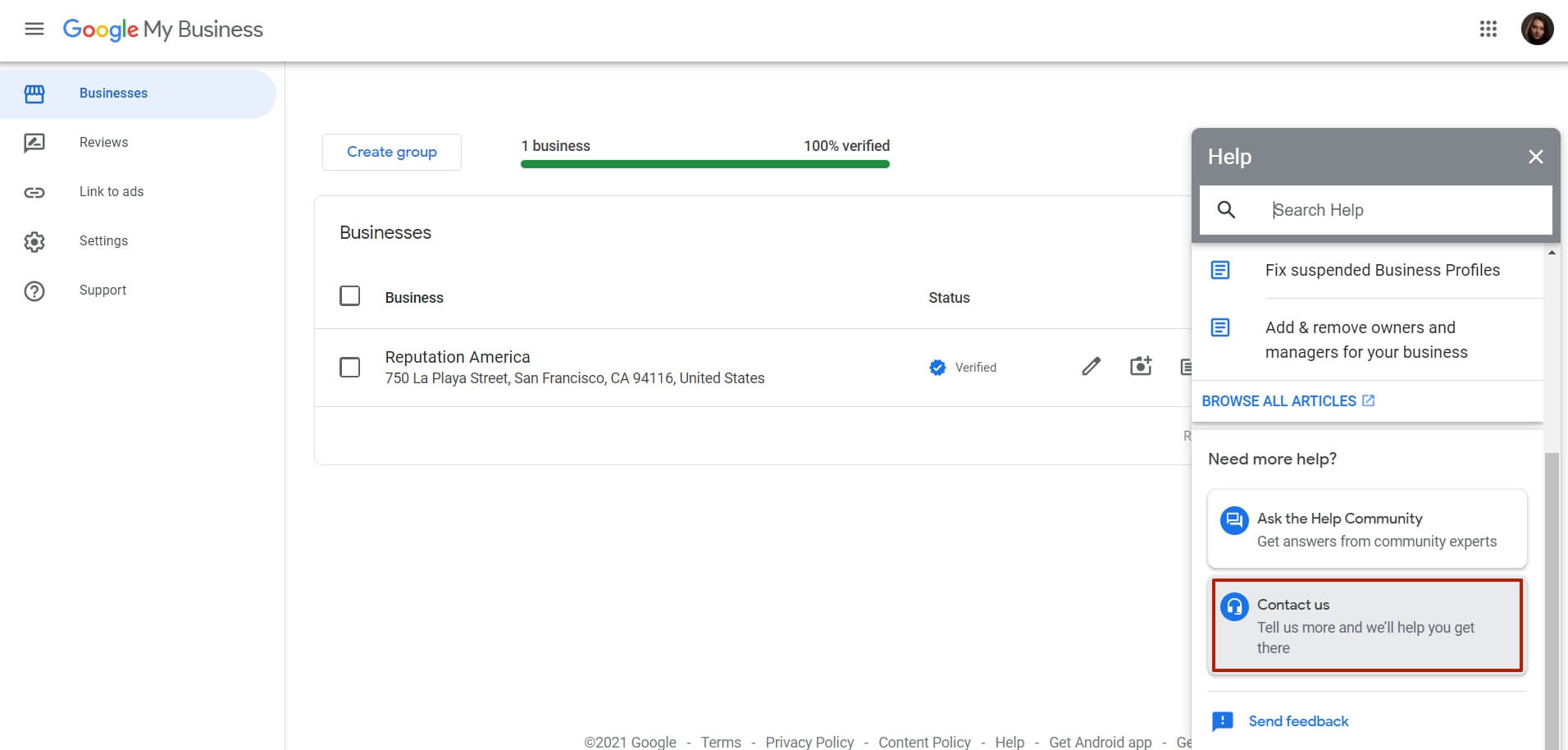Click the 100% verified progress bar

[x=705, y=164]
